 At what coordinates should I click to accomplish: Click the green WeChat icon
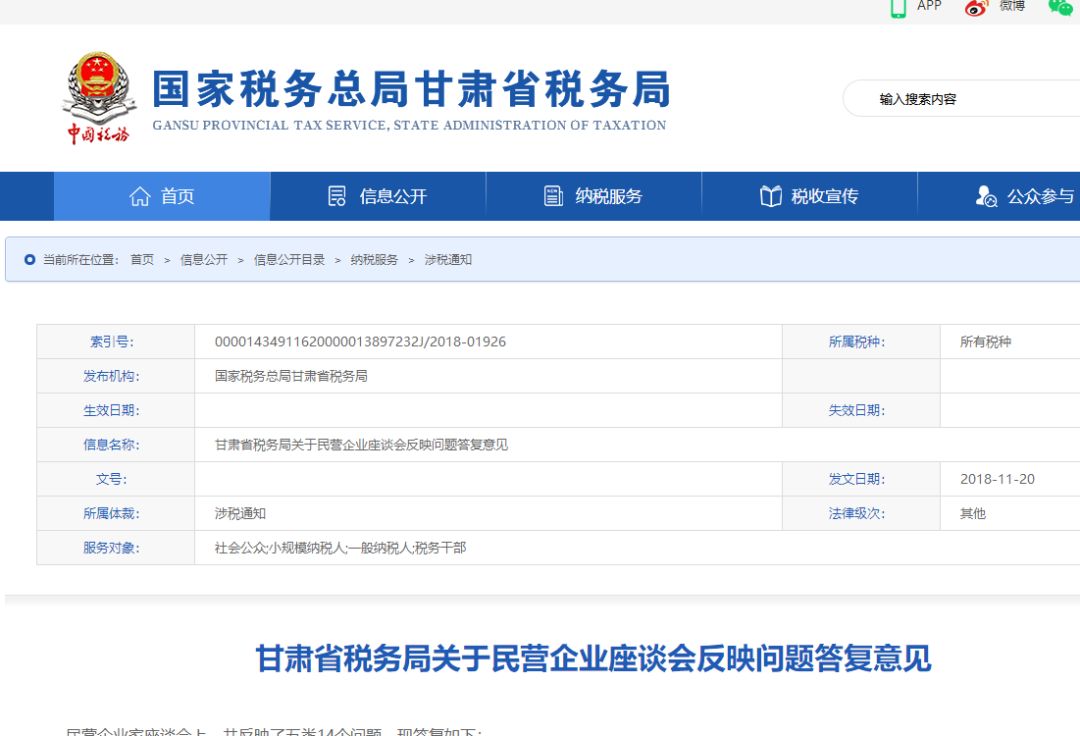(x=1060, y=7)
